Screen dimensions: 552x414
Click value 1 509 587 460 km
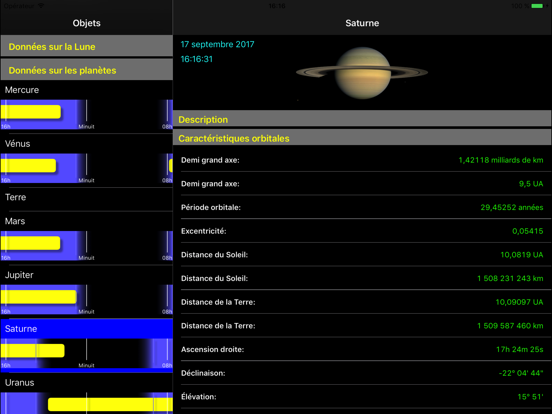point(510,326)
